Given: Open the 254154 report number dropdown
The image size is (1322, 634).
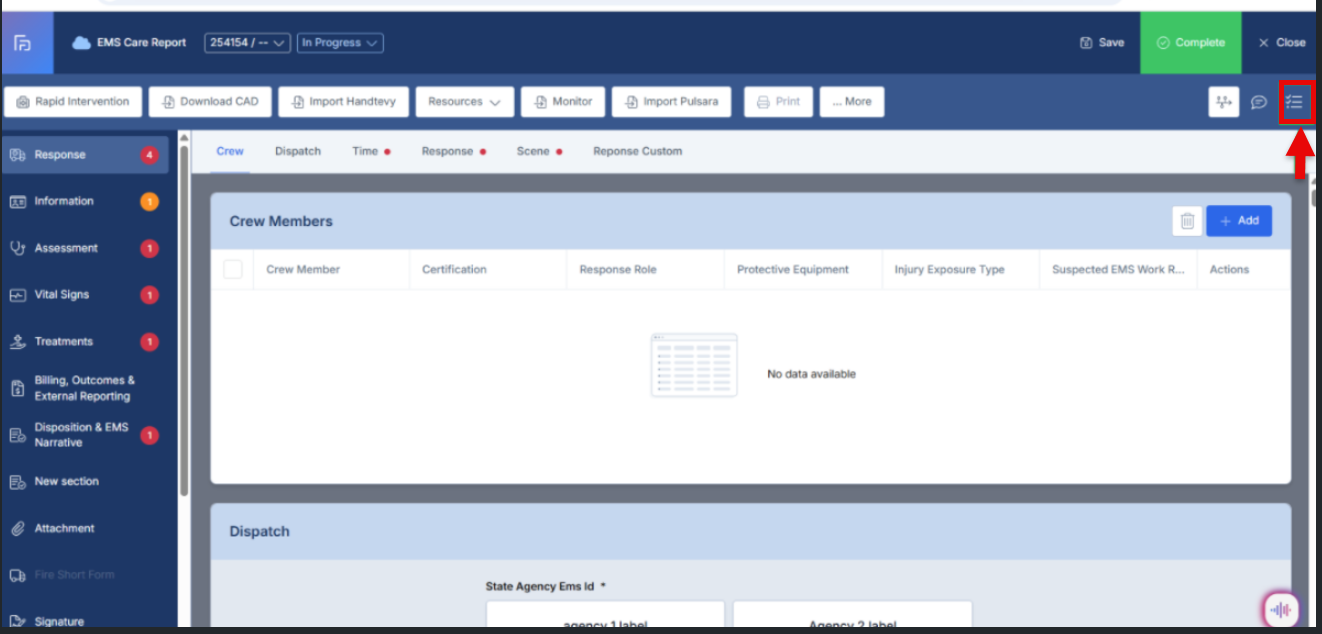Looking at the screenshot, I should 247,43.
